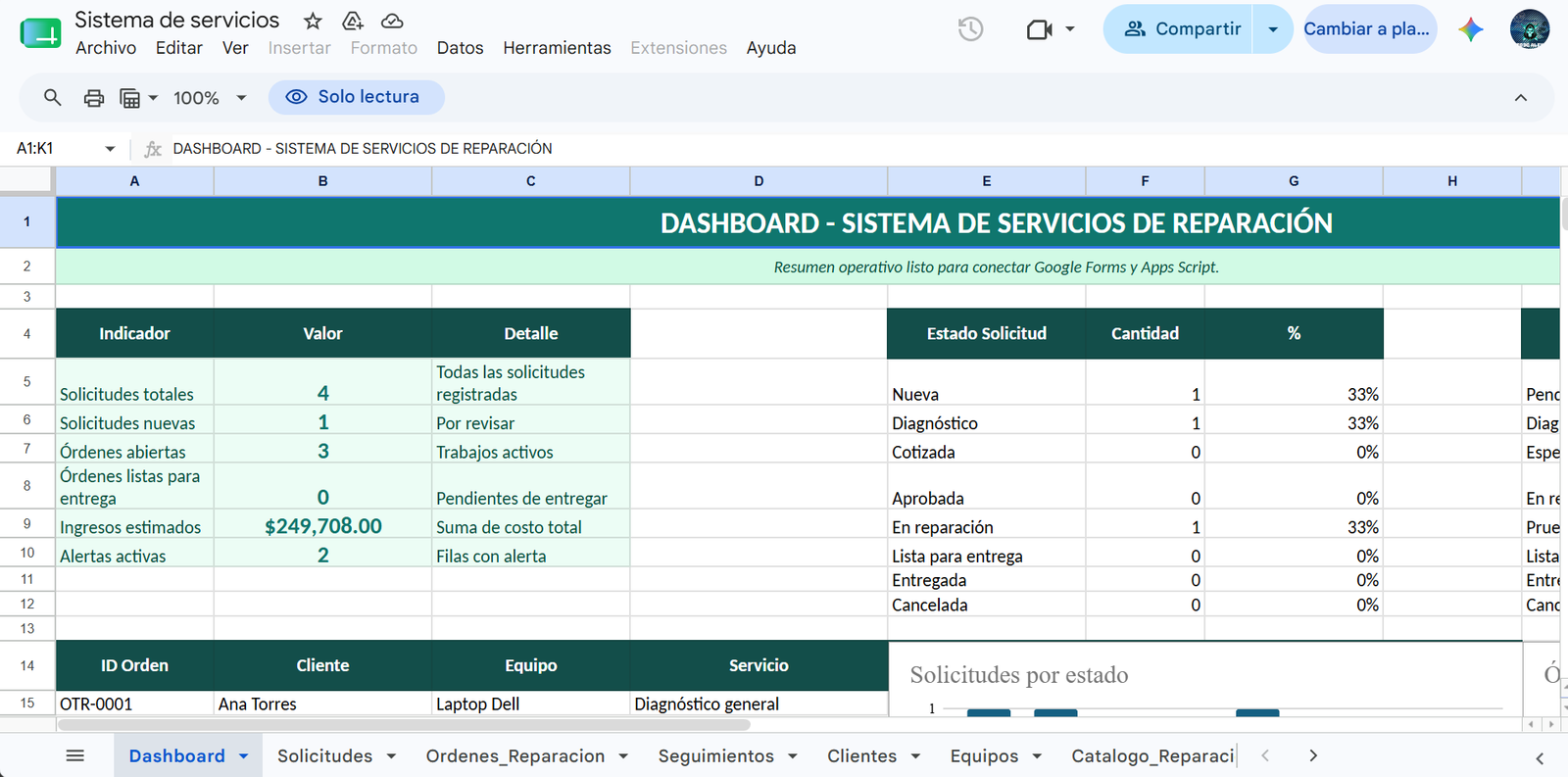
Task: Select cell with $249,708.00 value
Action: [x=322, y=524]
